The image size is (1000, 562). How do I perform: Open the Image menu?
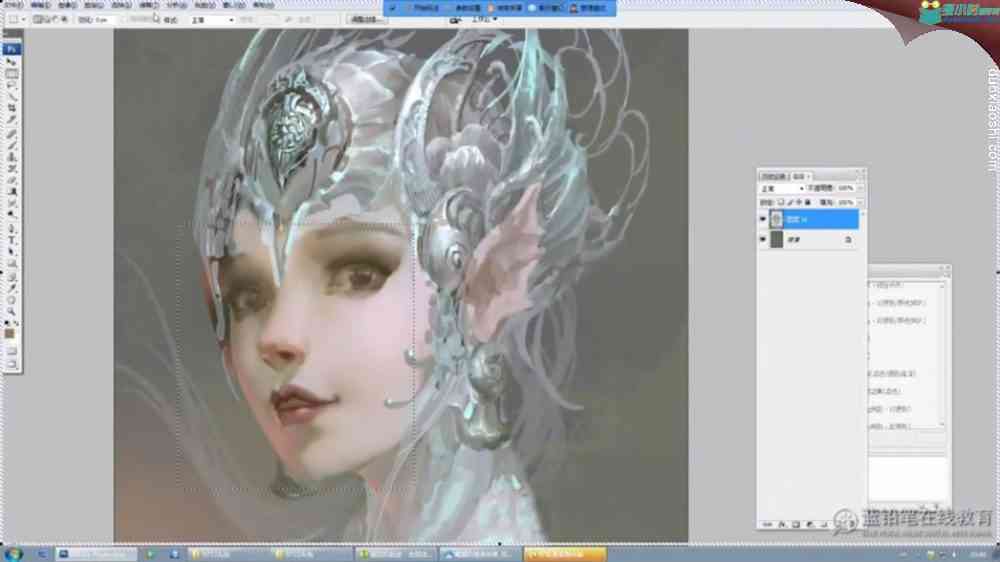coord(67,5)
